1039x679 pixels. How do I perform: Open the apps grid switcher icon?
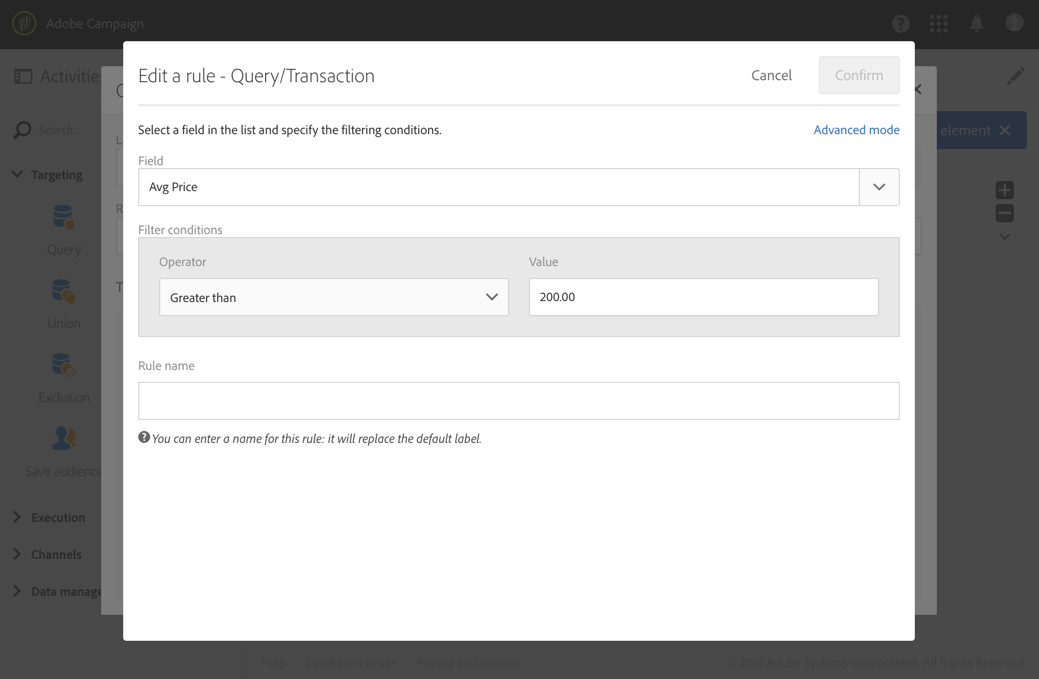click(938, 23)
